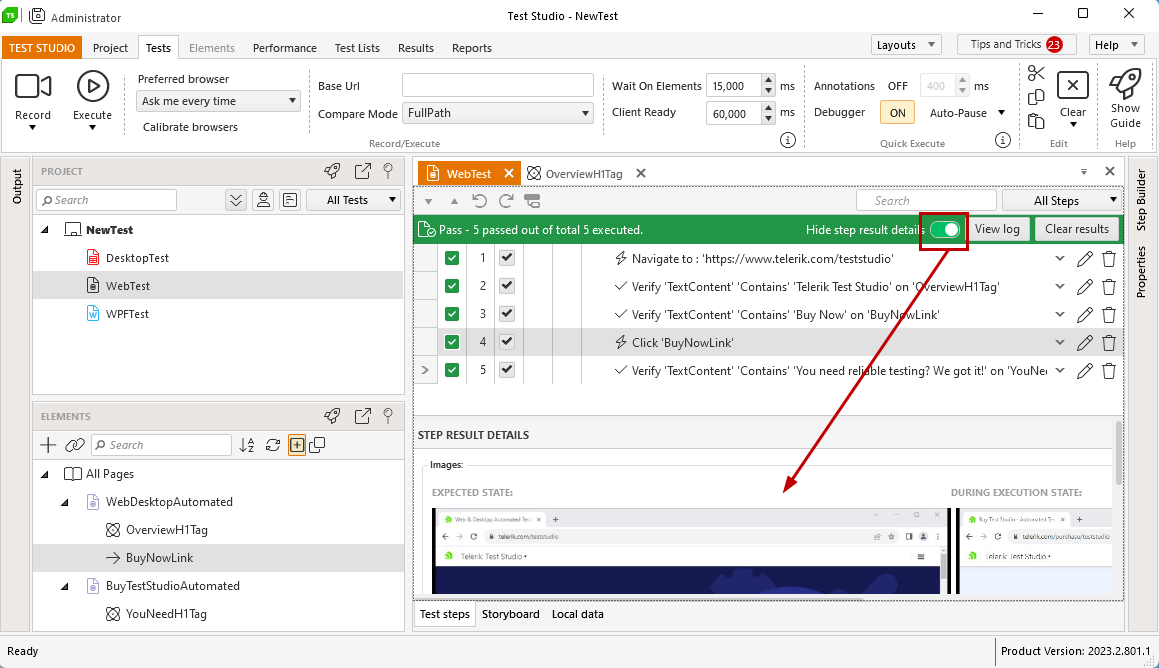Click rocket icon in Project panel header
This screenshot has width=1159, height=668.
tap(333, 171)
